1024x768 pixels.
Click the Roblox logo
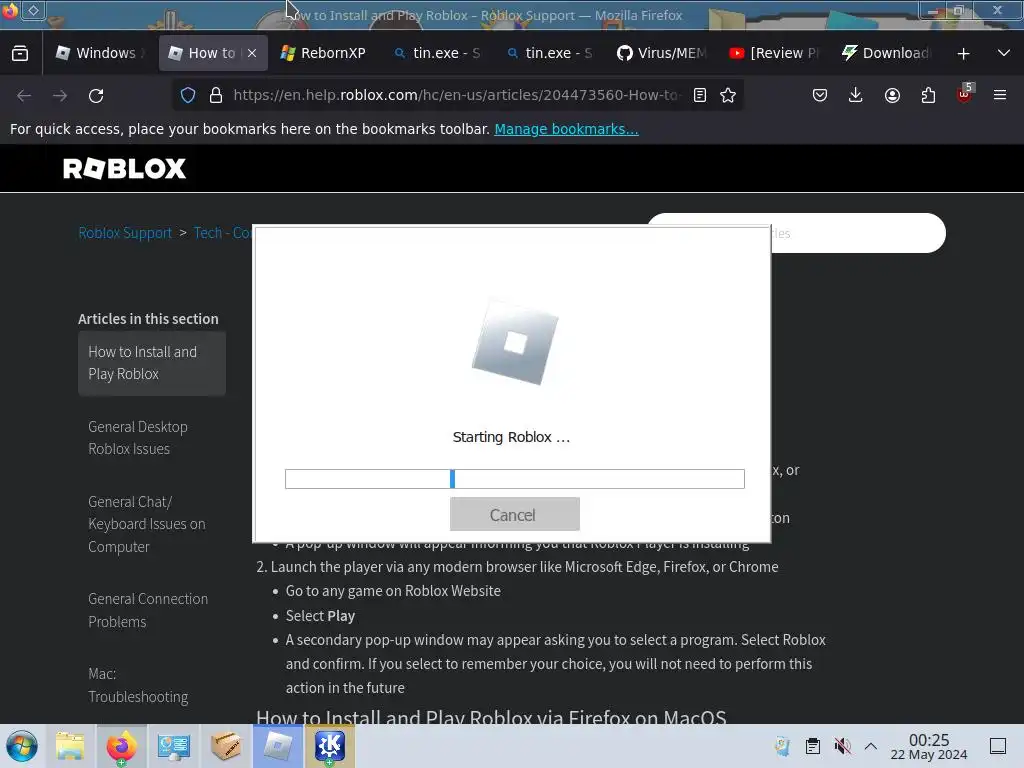[124, 168]
